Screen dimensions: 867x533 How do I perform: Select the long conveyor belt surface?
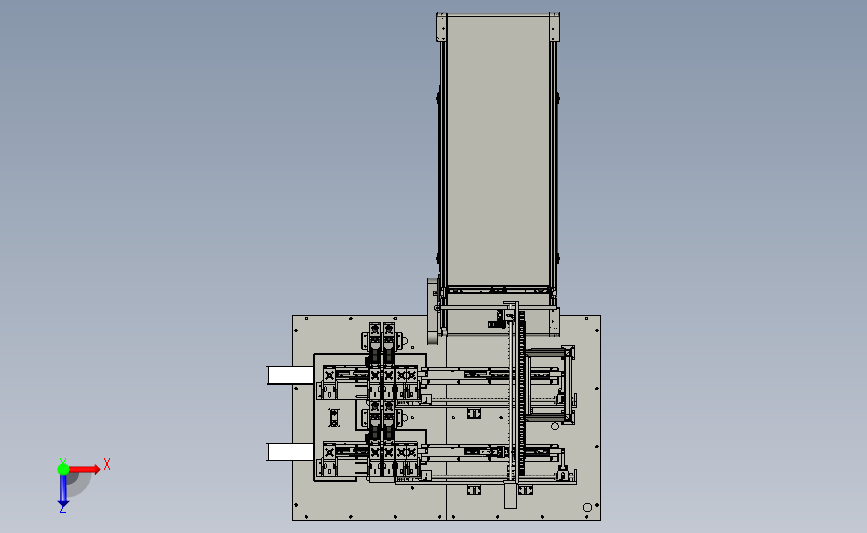click(x=498, y=150)
